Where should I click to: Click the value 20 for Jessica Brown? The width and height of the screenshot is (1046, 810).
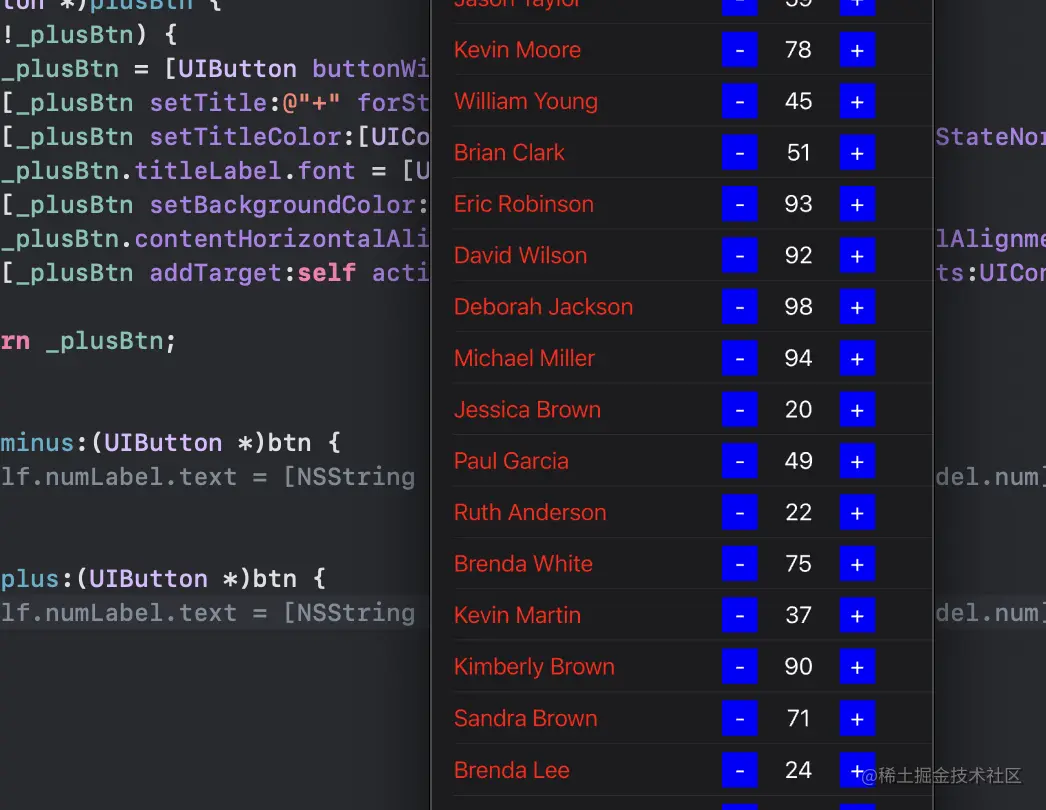click(x=798, y=410)
